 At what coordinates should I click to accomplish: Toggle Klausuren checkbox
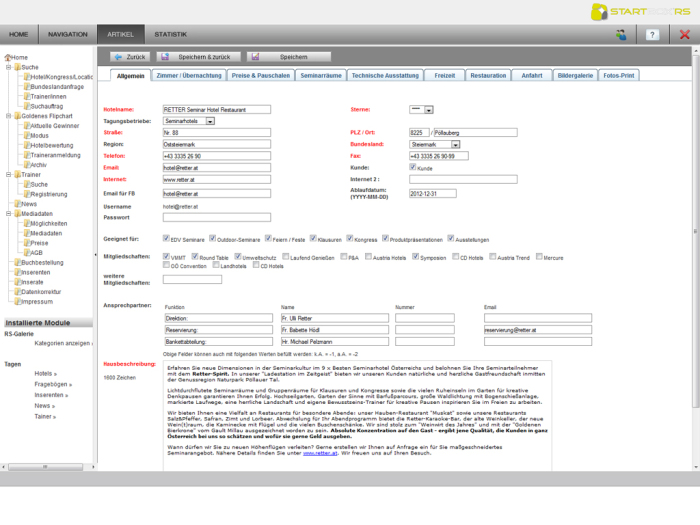(x=313, y=238)
